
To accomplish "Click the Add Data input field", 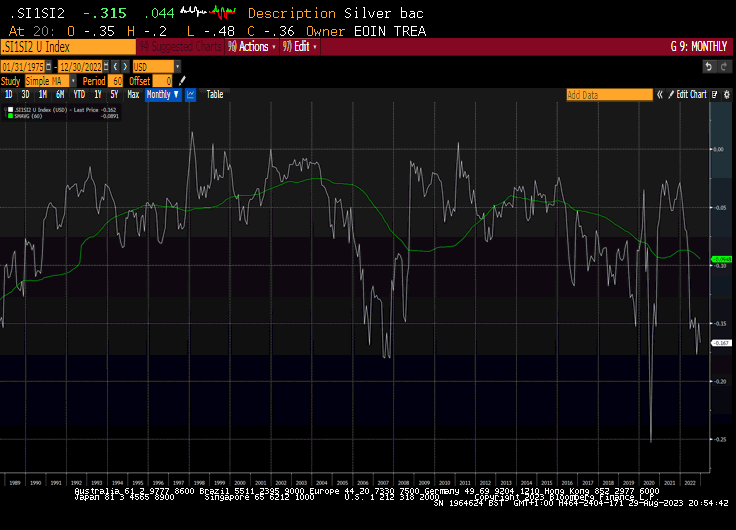I will click(x=609, y=94).
